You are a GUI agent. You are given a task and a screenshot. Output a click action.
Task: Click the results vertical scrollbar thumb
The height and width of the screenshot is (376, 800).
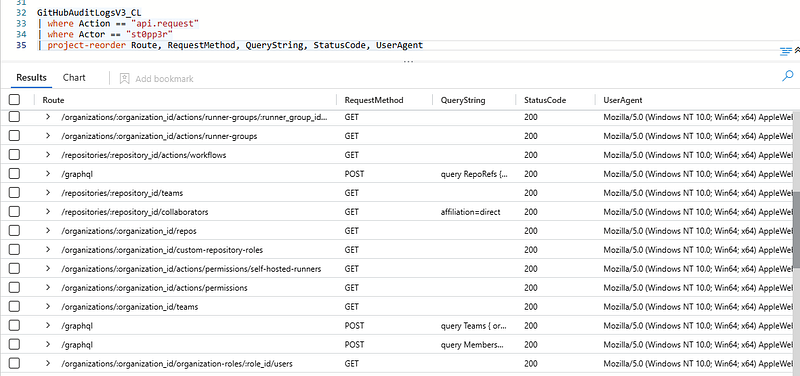[x=796, y=229]
